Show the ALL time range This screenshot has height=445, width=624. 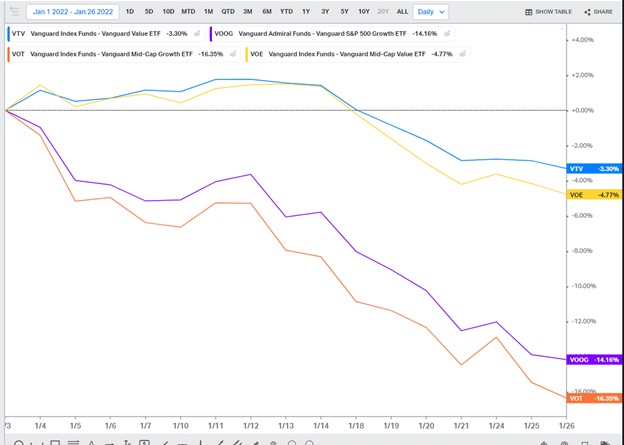(402, 12)
